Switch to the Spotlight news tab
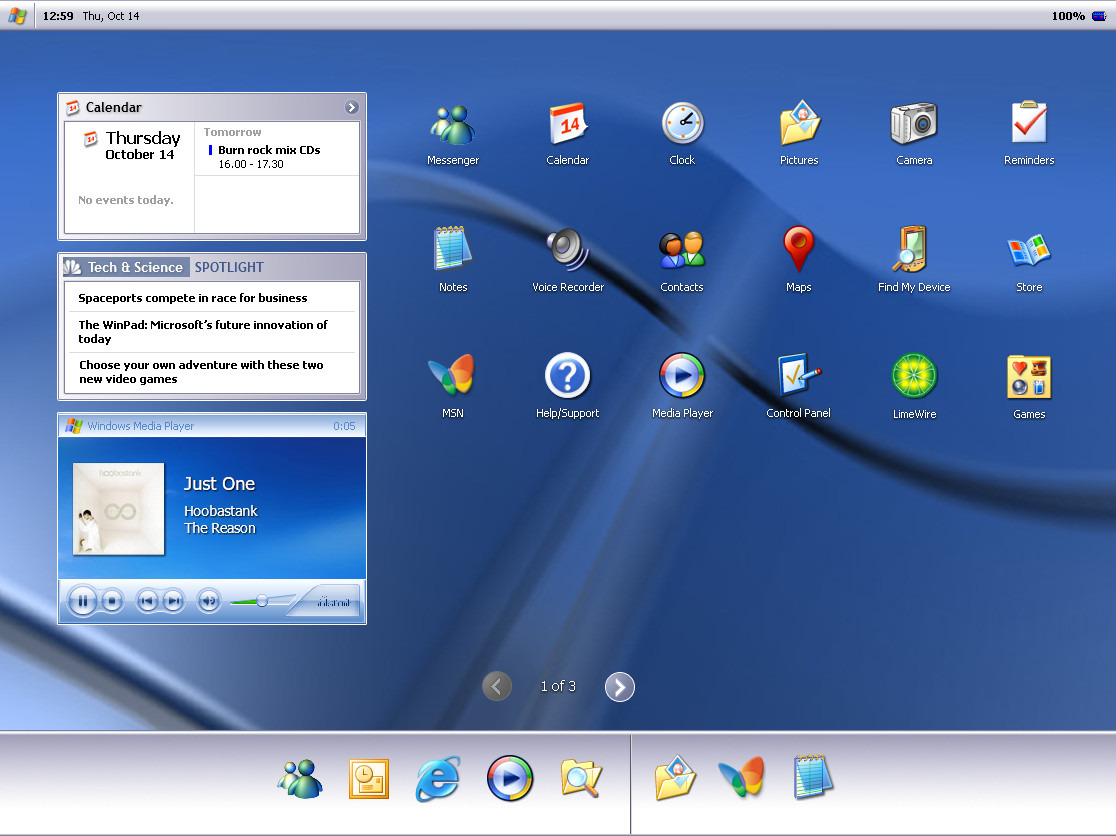 (x=229, y=267)
